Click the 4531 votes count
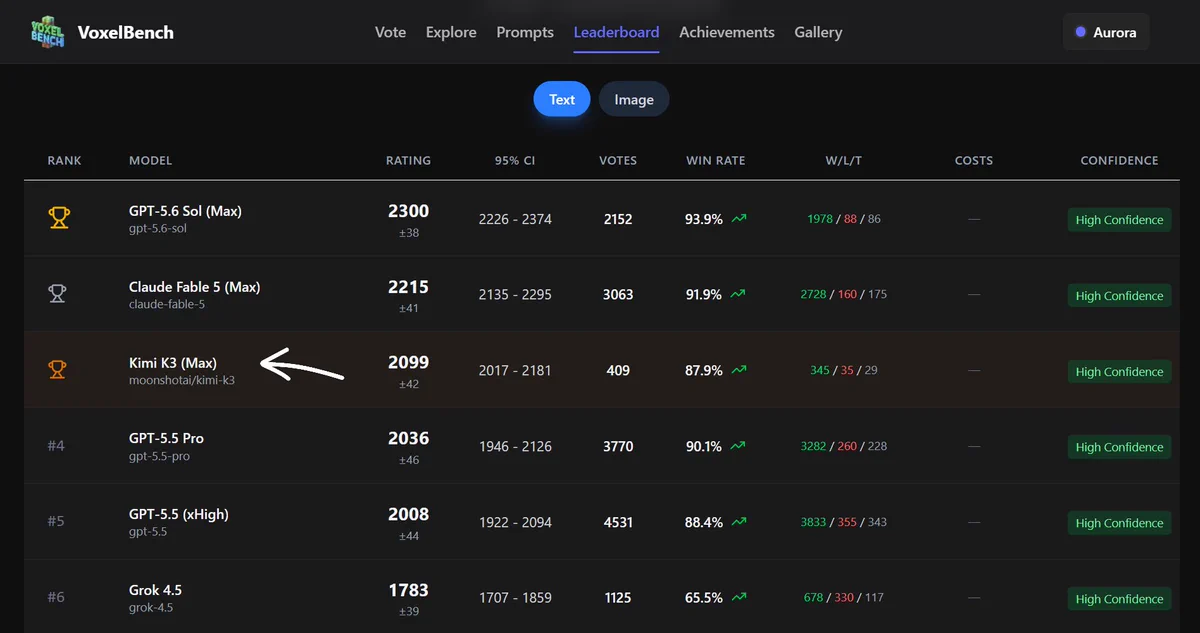 (x=618, y=522)
